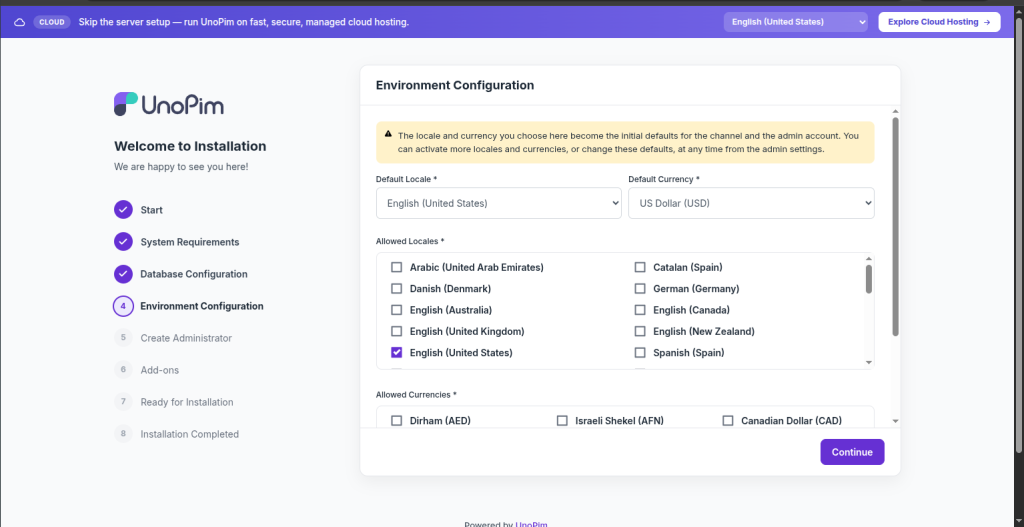Check Israeli Shekel (AFN) currency

click(x=562, y=421)
